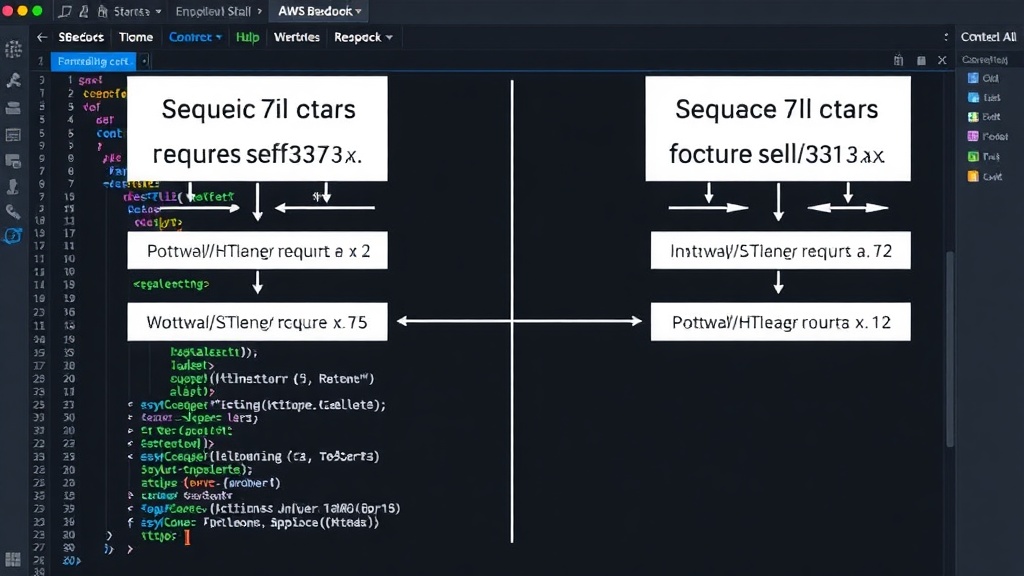Select the orange Cwlt item

pos(985,176)
